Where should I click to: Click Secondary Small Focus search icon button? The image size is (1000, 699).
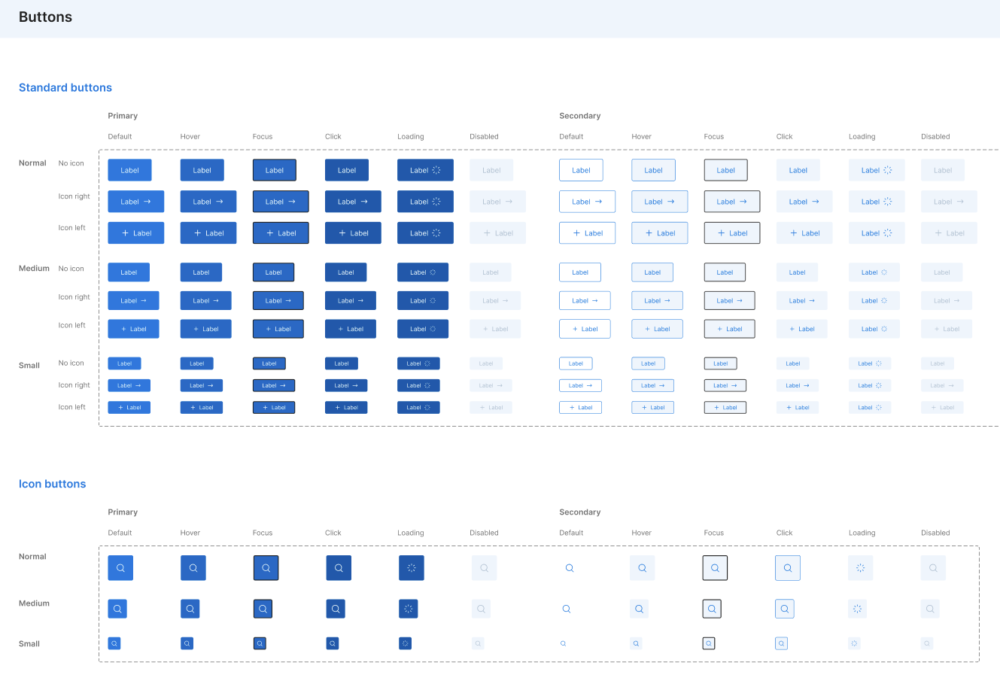709,644
